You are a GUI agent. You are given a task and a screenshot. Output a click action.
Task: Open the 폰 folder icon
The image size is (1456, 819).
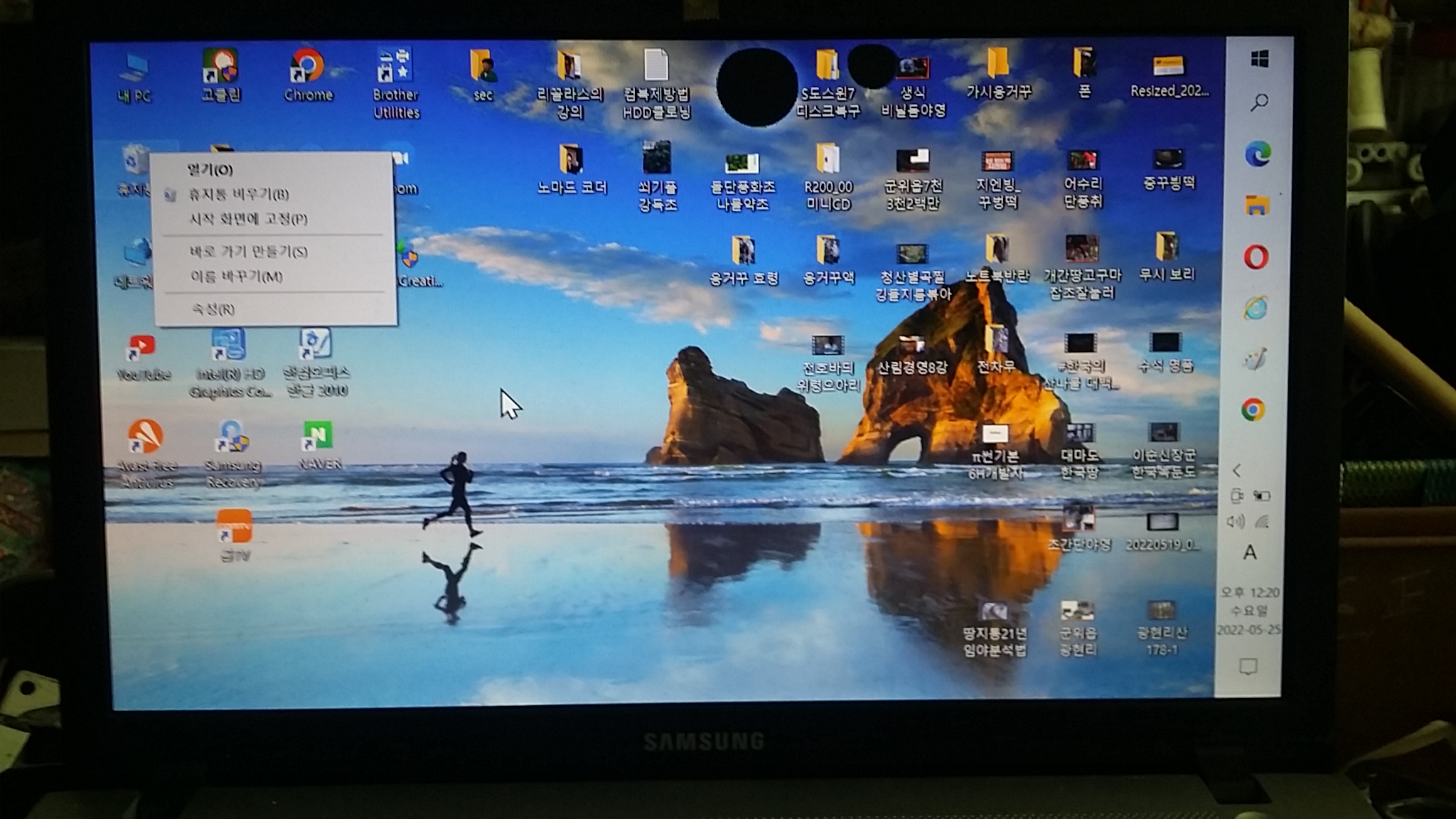tap(1084, 74)
